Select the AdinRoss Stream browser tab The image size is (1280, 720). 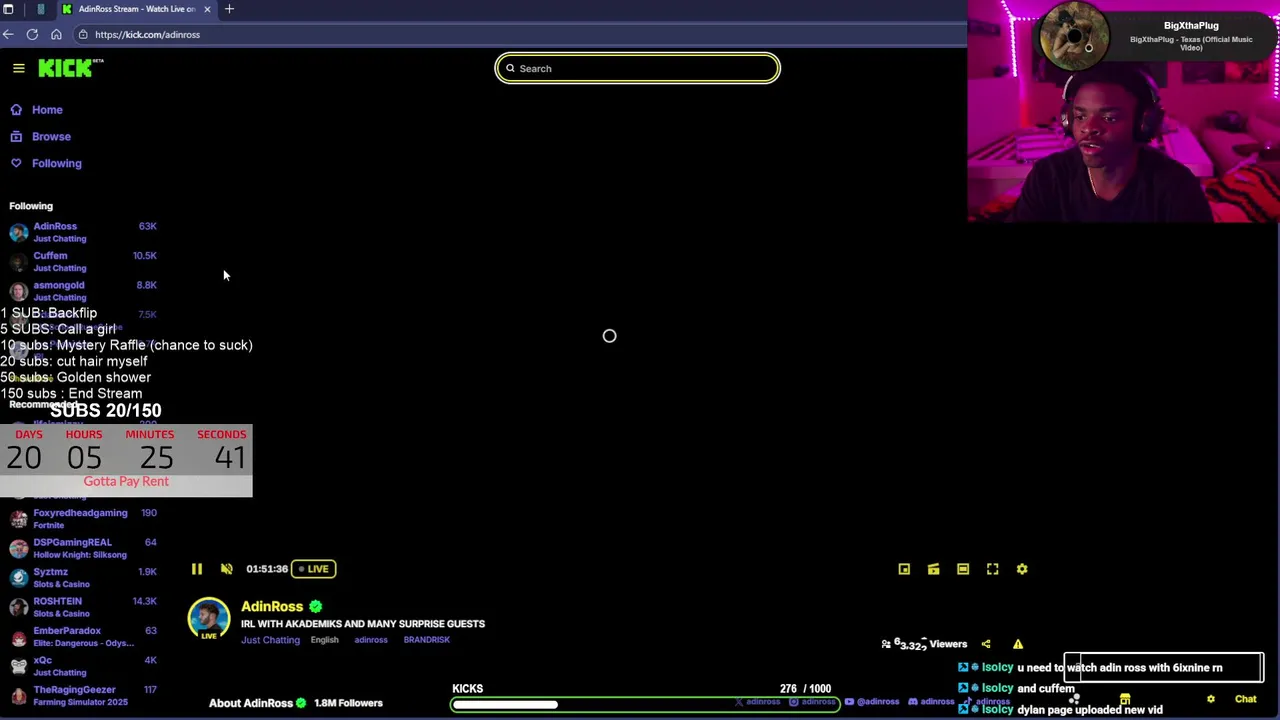(136, 9)
